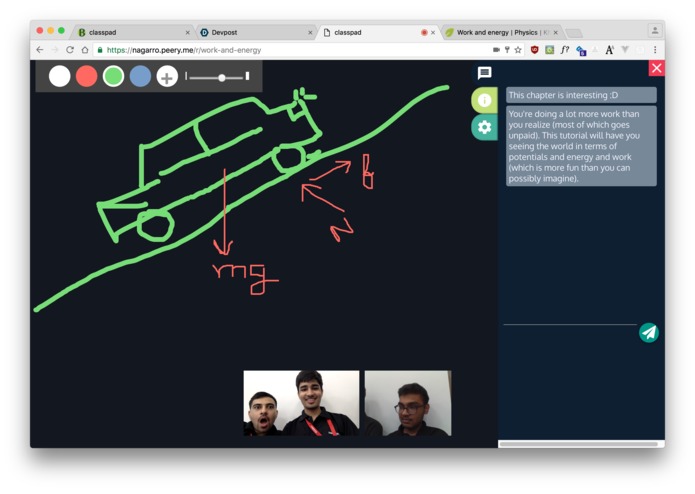View the secure padlock site info
Viewport: 695px width, 494px height.
click(x=100, y=50)
